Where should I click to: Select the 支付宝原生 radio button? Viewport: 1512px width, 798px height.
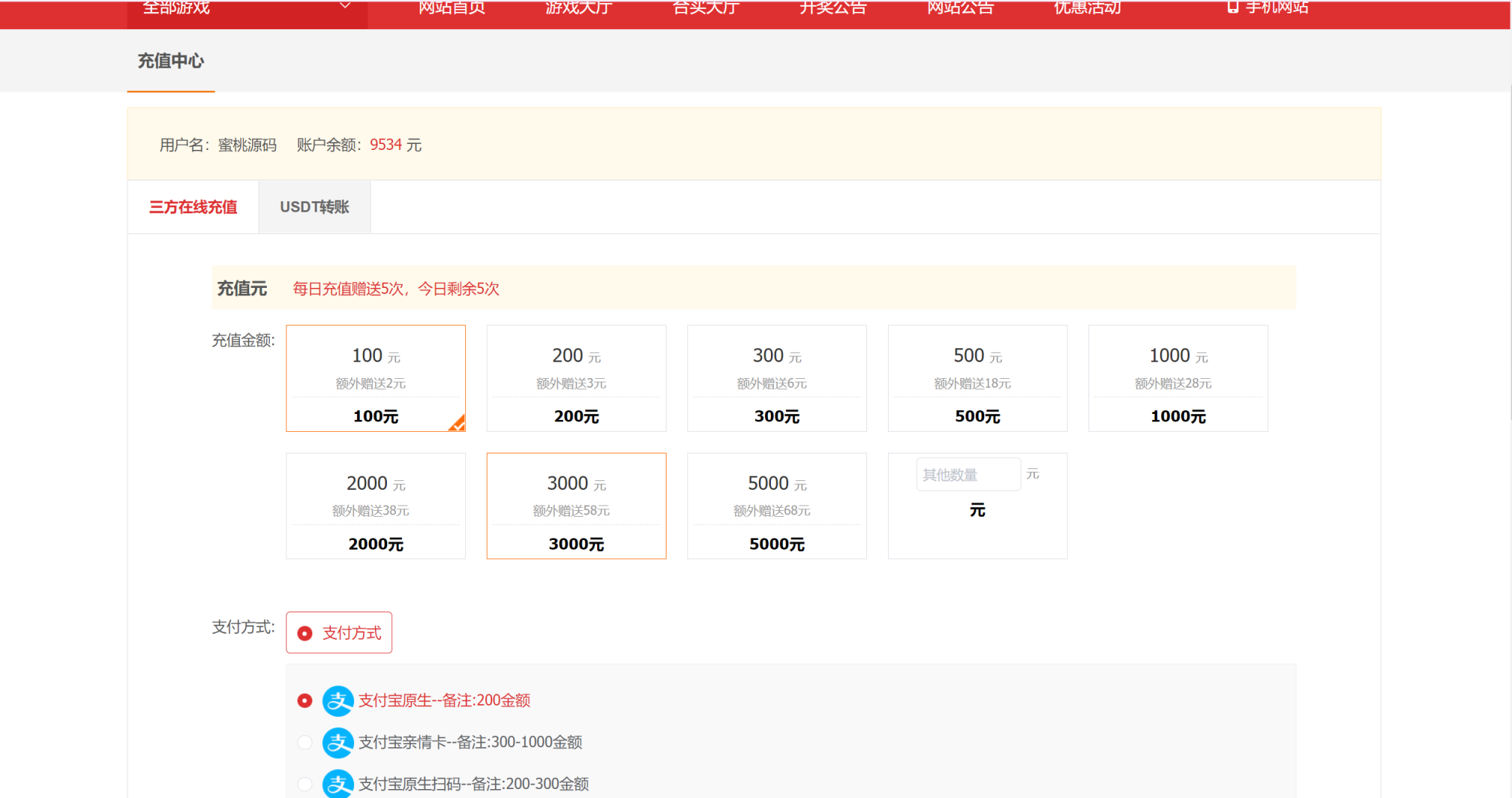(305, 701)
